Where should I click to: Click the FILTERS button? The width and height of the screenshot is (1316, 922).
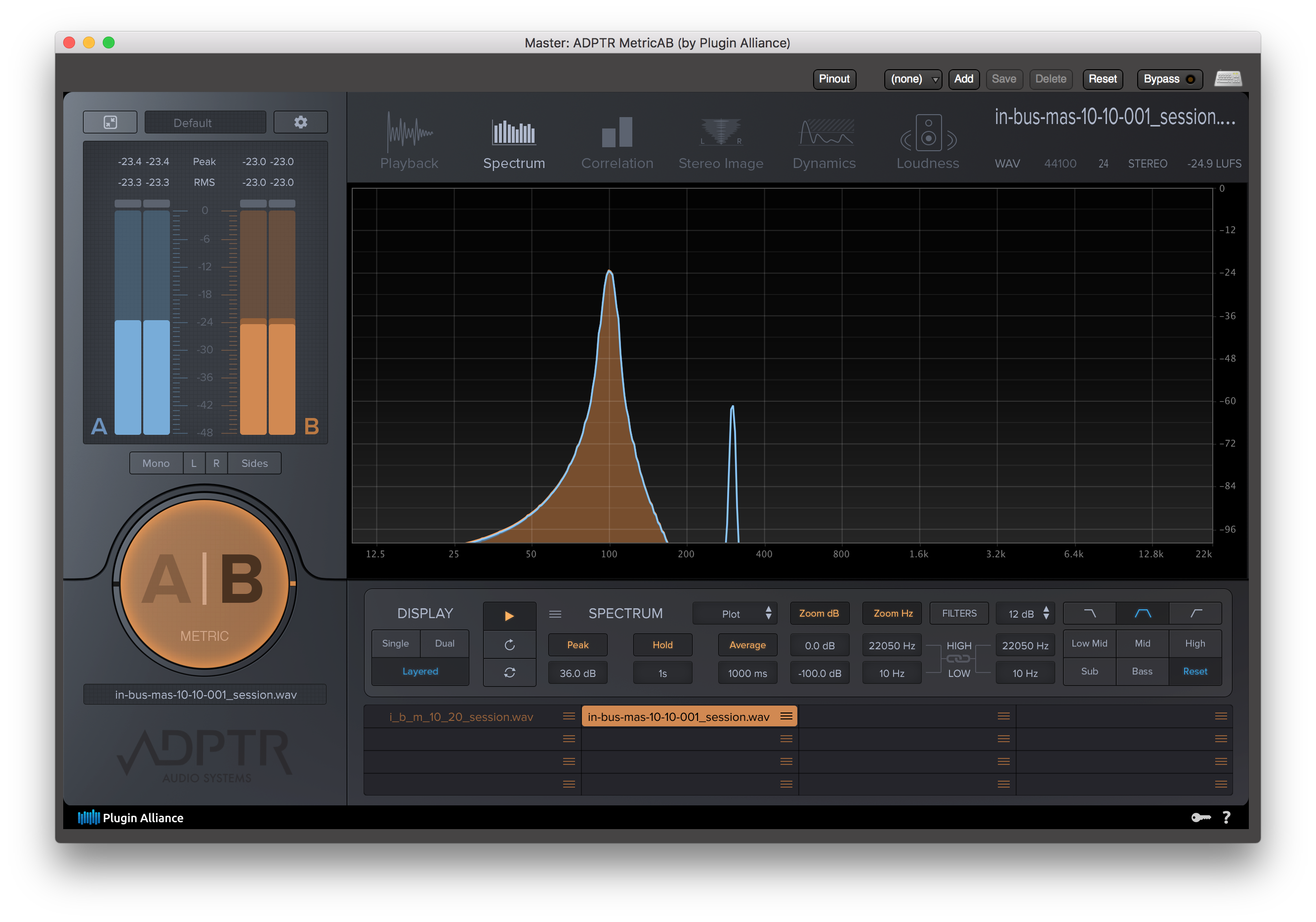click(959, 614)
